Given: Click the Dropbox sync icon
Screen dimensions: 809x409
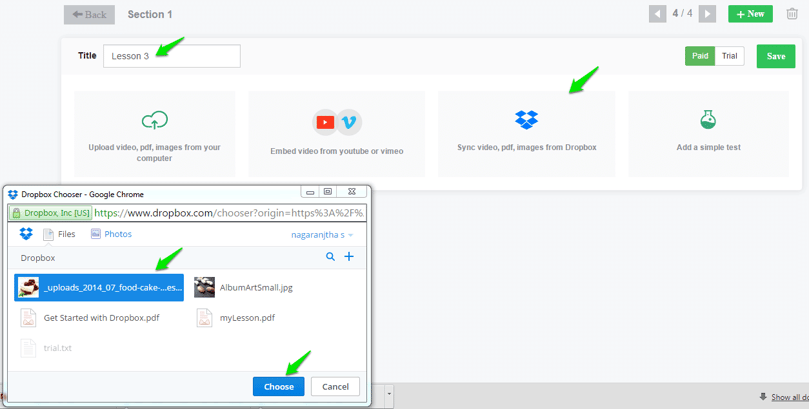Looking at the screenshot, I should pyautogui.click(x=526, y=120).
